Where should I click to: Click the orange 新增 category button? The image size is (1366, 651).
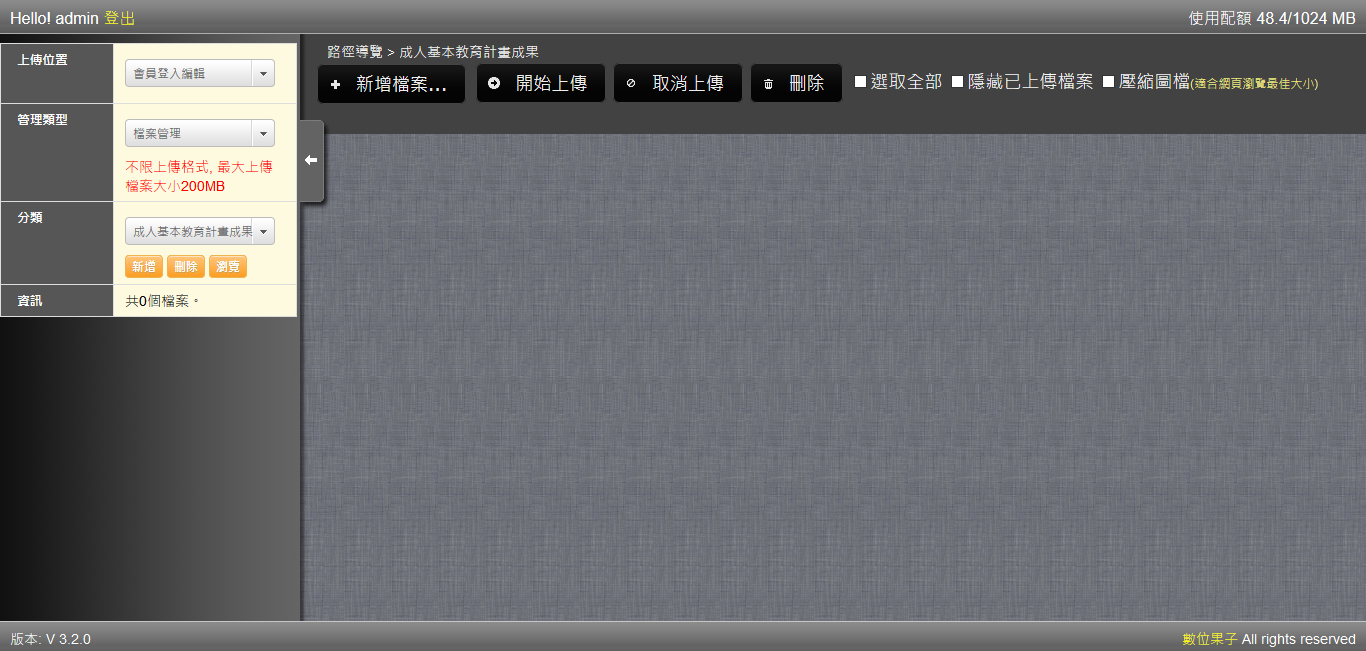tap(144, 267)
